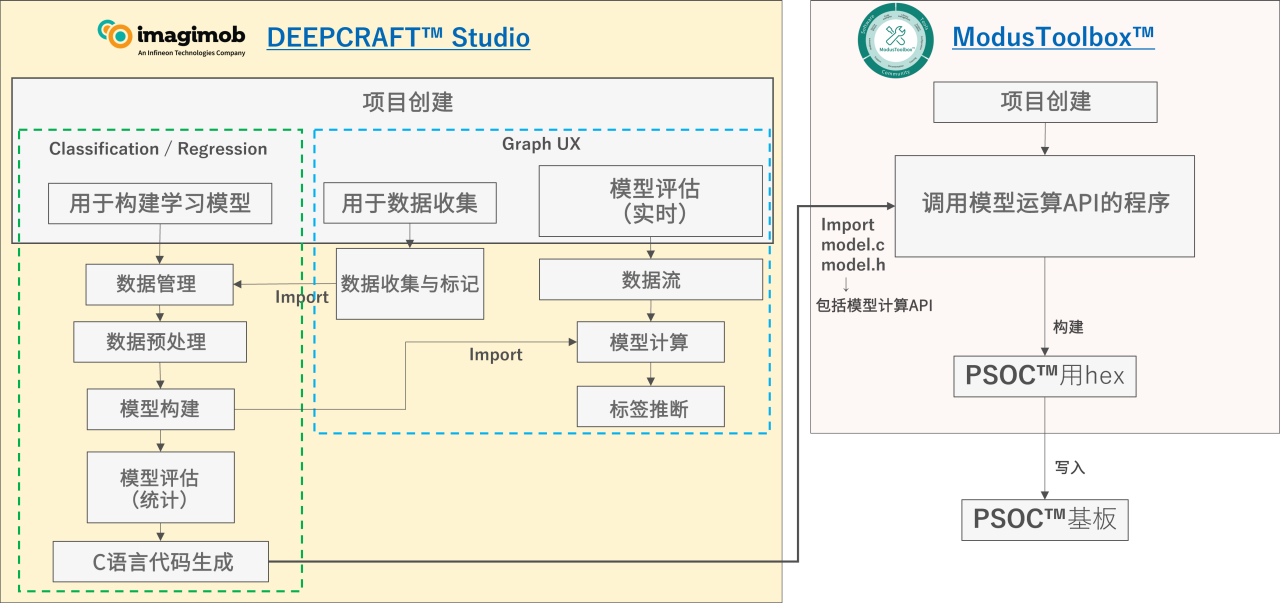Open the DEEPCRAFT™ Studio link
This screenshot has height=603, width=1280.
[398, 38]
